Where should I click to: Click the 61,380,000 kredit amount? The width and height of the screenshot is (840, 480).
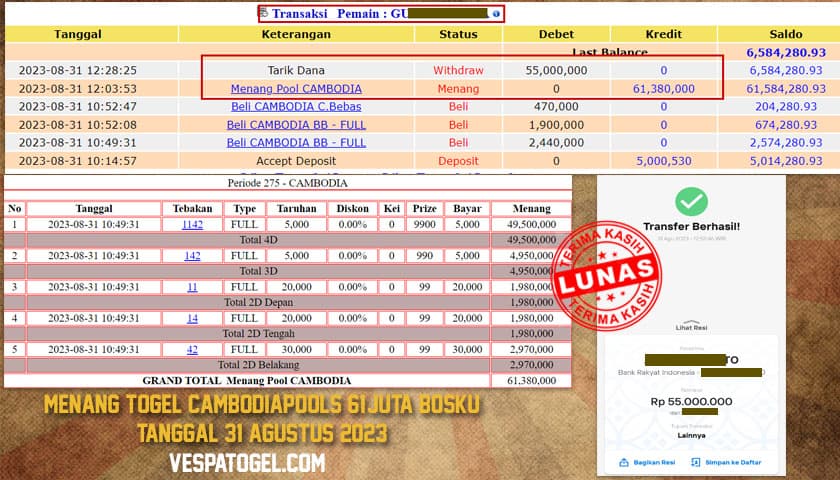664,88
